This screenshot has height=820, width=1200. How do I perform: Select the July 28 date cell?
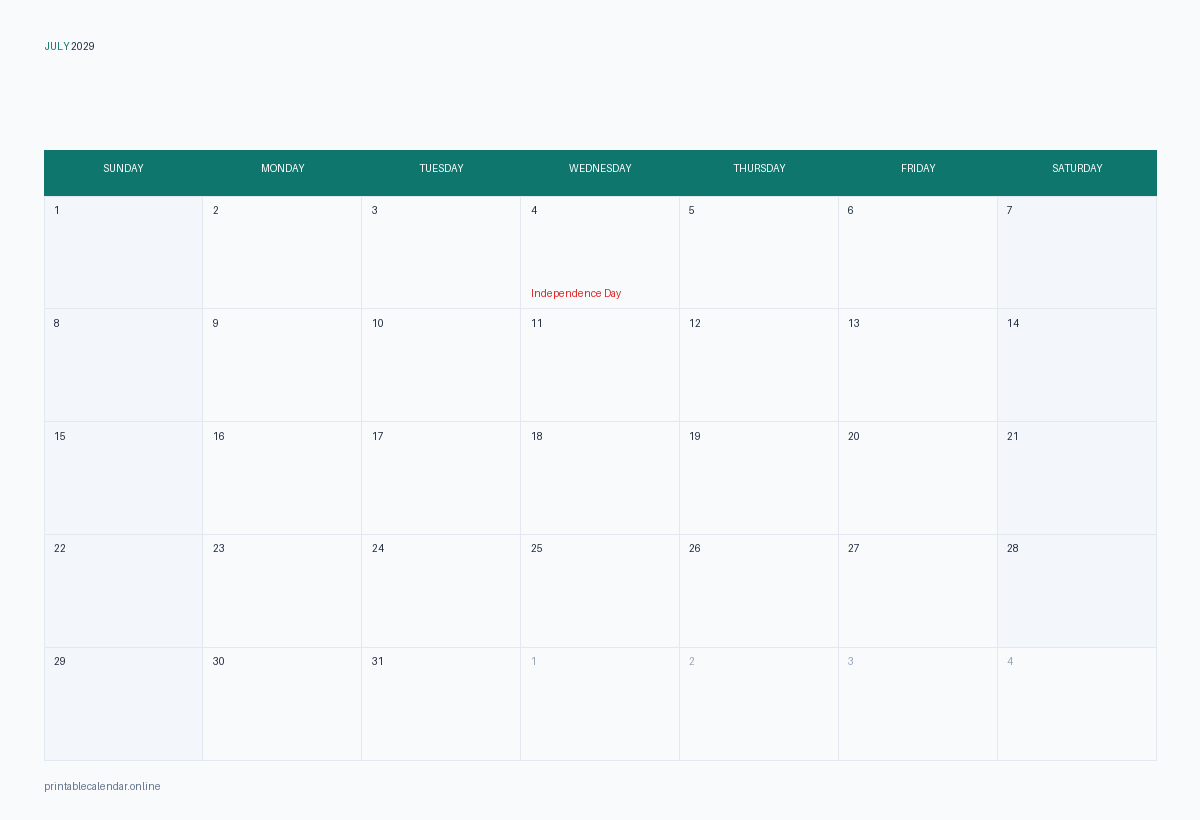1077,591
